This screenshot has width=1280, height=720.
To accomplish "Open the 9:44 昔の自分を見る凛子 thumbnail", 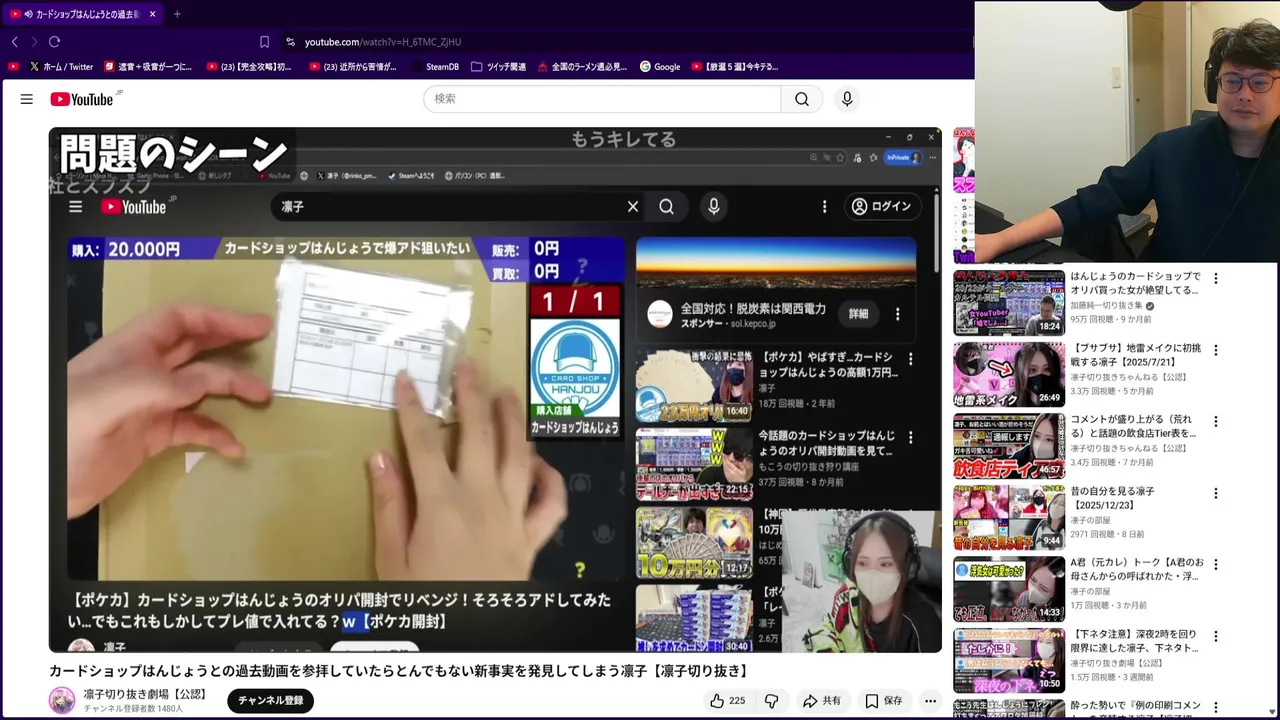I will pyautogui.click(x=1009, y=517).
